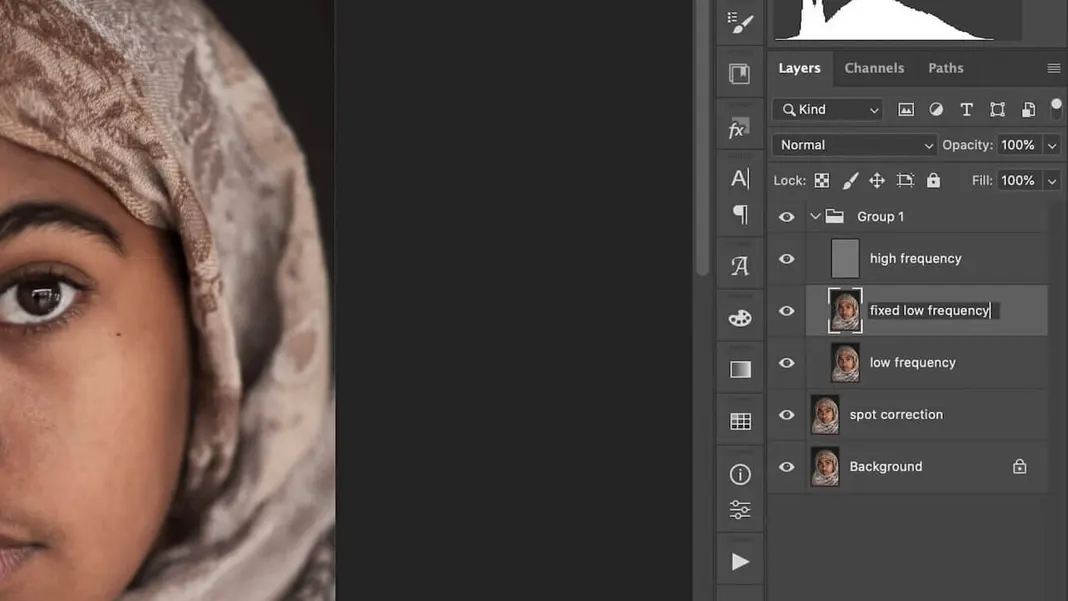
Task: Open the Adjustments sliders panel icon
Action: coord(740,510)
